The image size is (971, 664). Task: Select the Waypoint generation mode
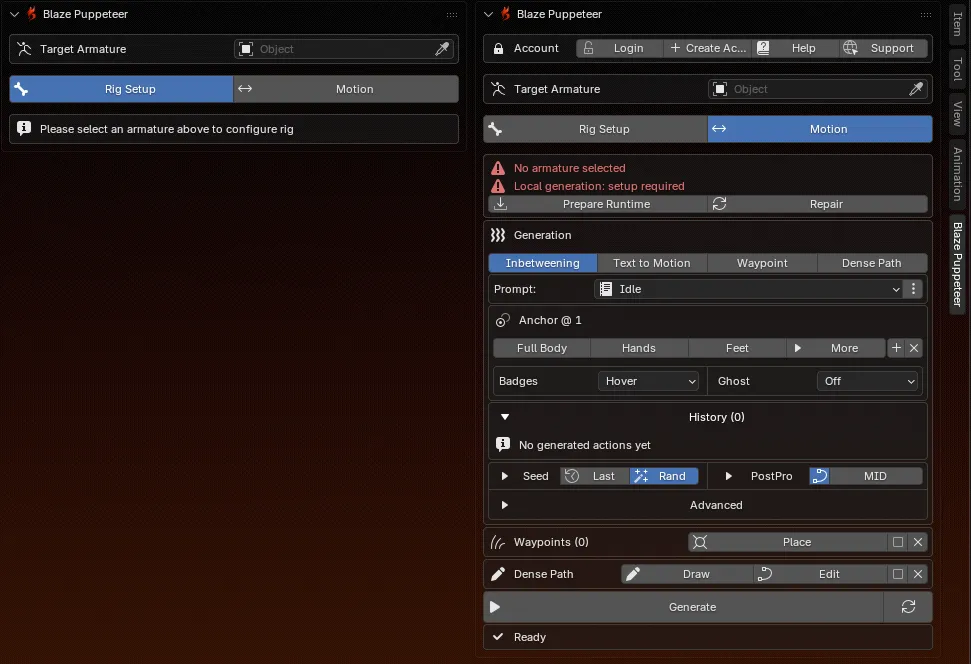pyautogui.click(x=762, y=263)
